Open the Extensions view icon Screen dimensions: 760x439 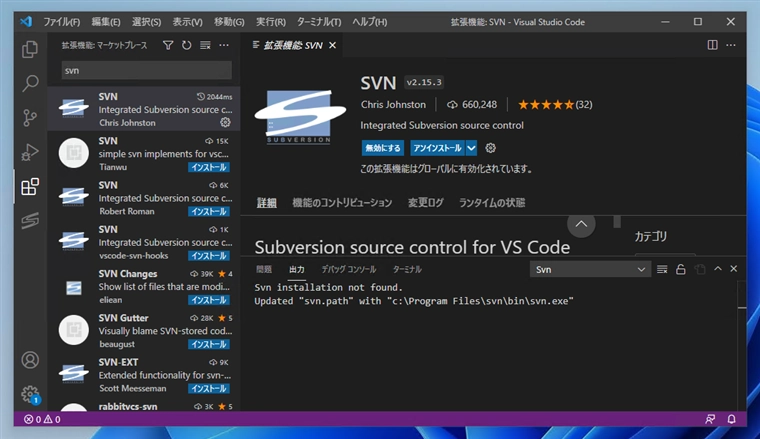30,187
